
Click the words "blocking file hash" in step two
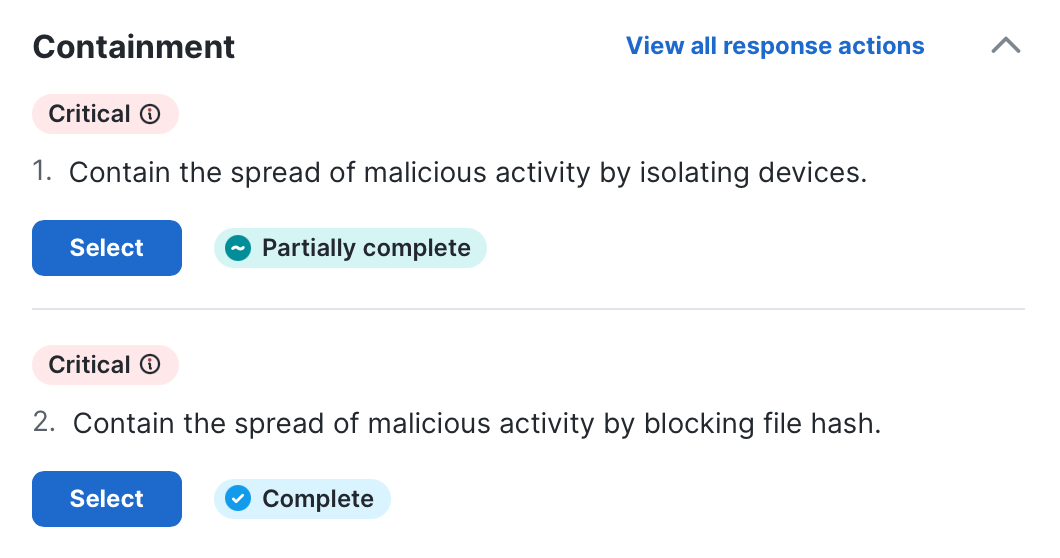pyautogui.click(x=762, y=423)
